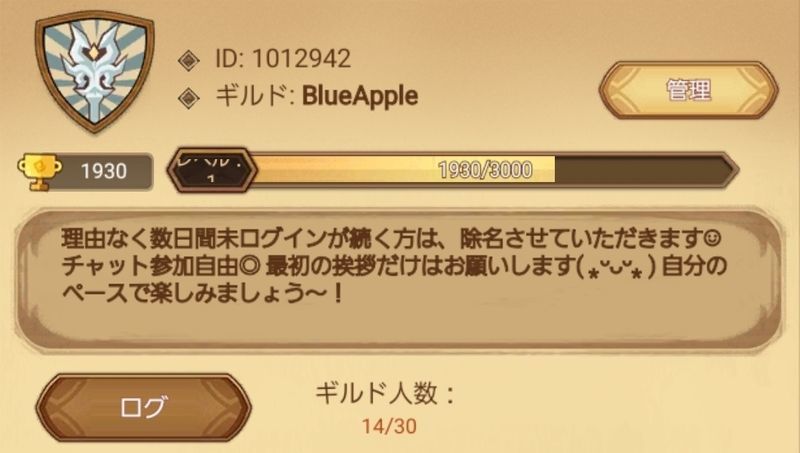Click the guild name BlueApple

pos(360,96)
